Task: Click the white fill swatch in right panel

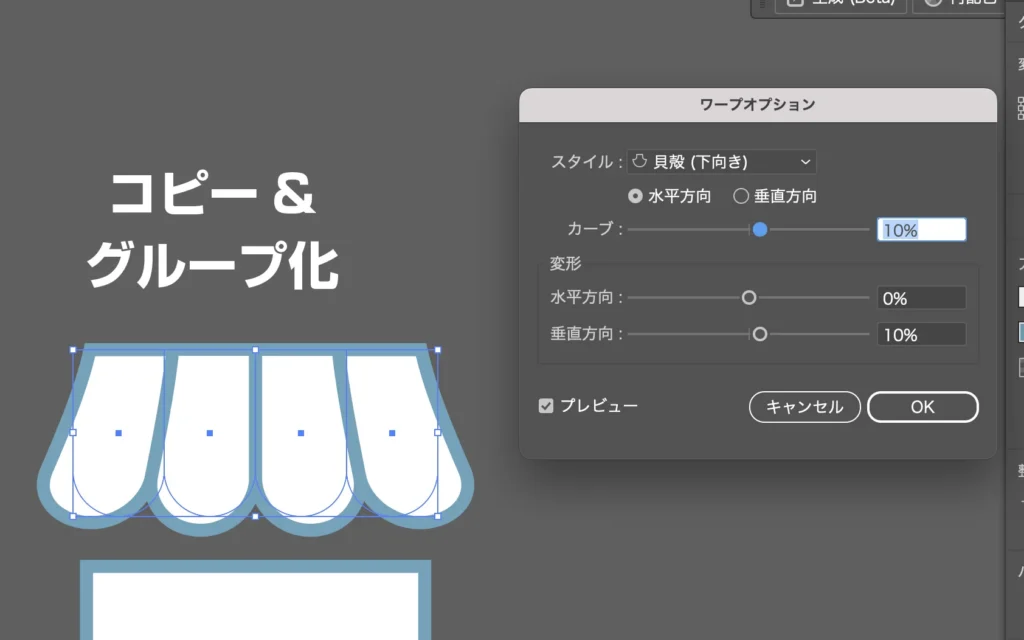Action: [1020, 297]
